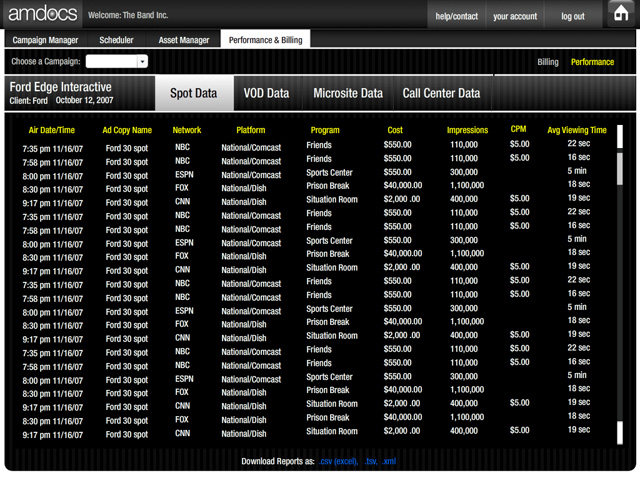
Task: Select the VOD Data tab
Action: (267, 93)
